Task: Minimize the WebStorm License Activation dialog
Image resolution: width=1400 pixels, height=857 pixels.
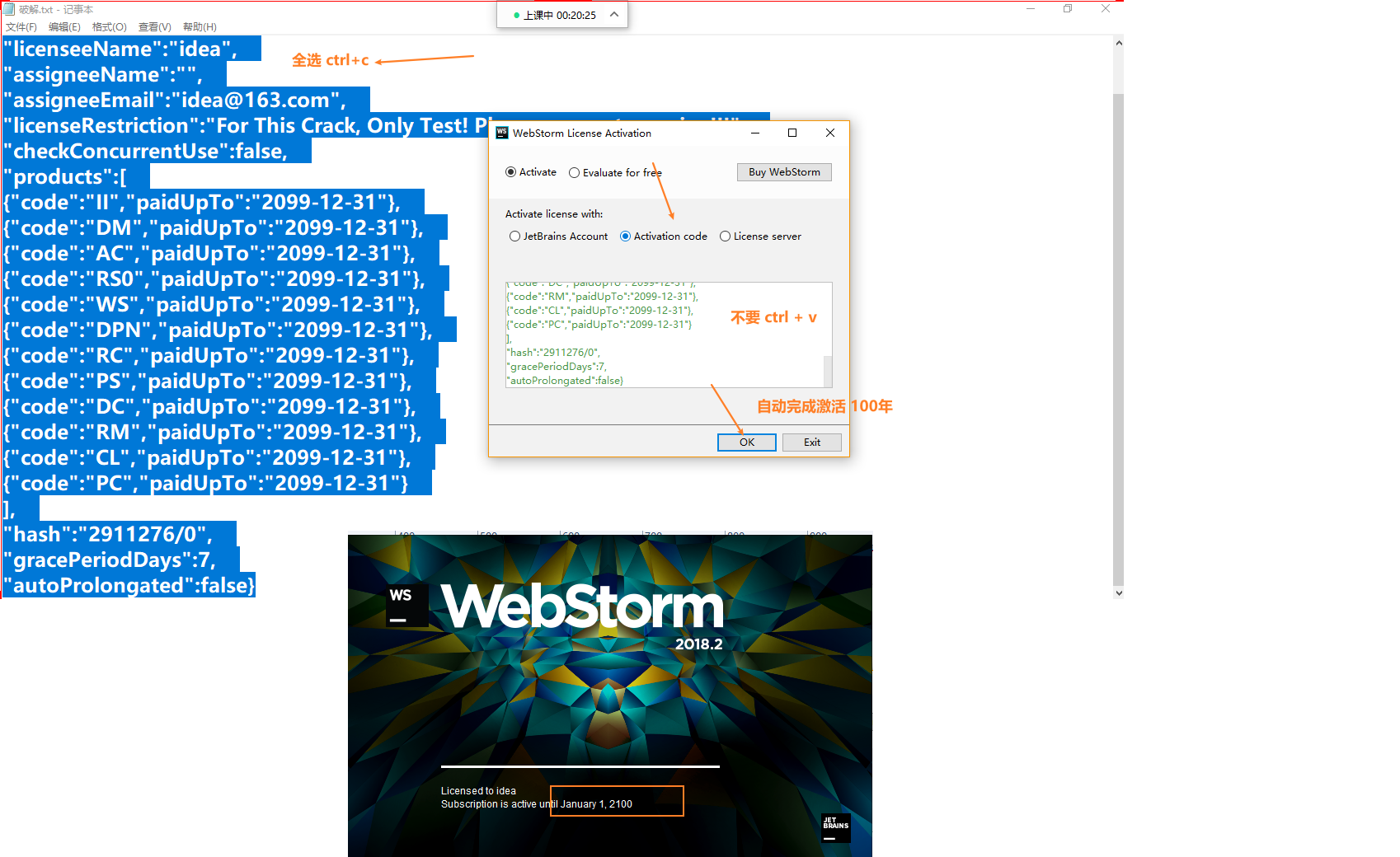Action: tap(754, 133)
